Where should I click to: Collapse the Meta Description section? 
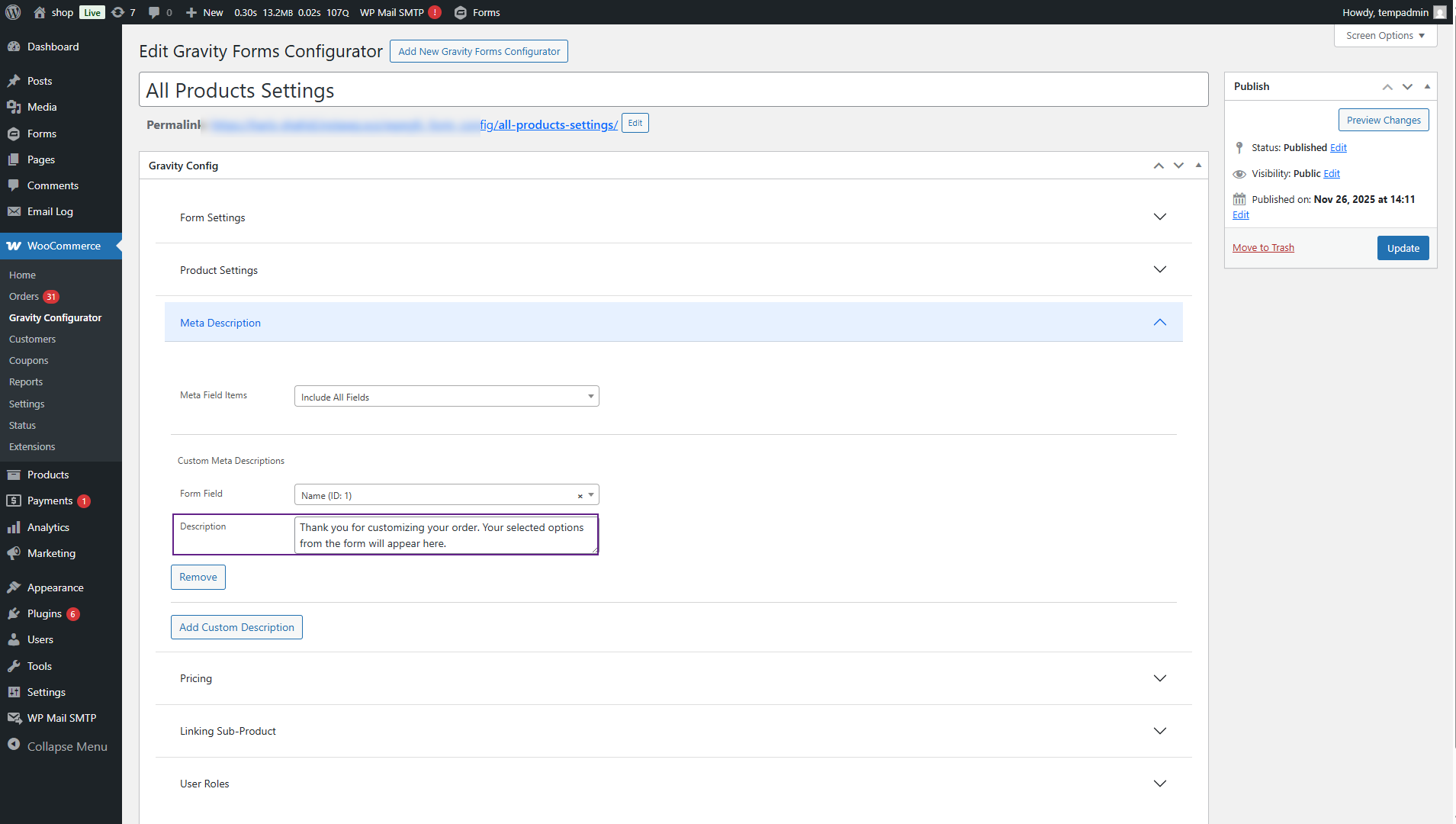(x=1159, y=323)
